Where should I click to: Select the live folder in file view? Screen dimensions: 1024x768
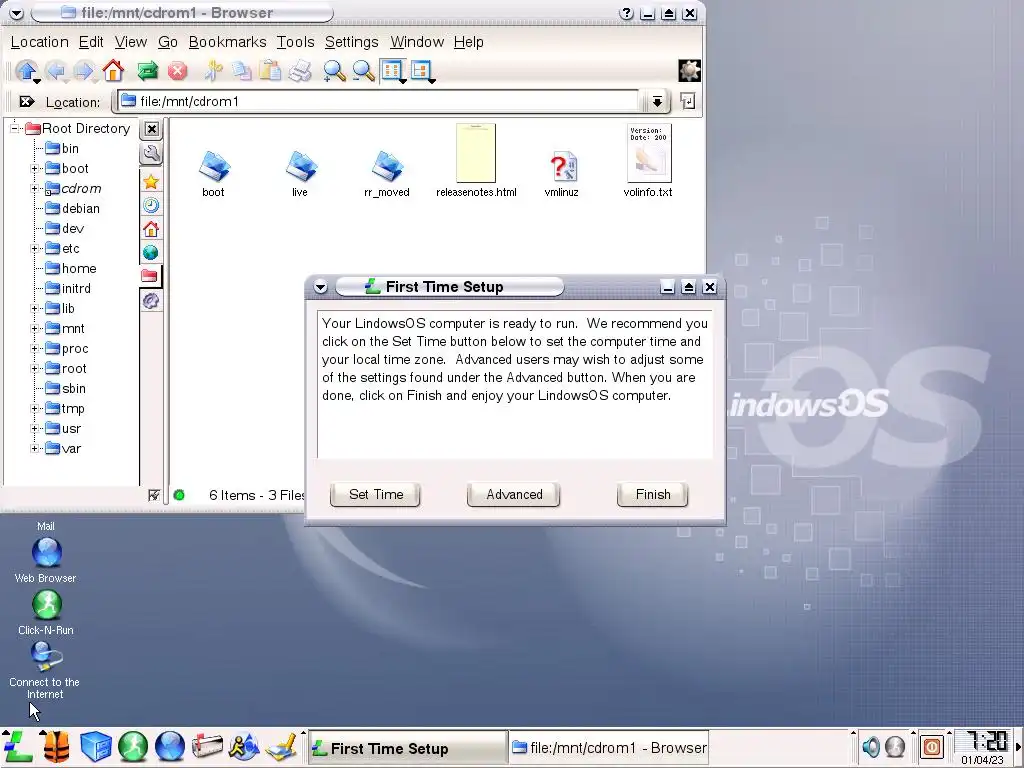coord(300,174)
